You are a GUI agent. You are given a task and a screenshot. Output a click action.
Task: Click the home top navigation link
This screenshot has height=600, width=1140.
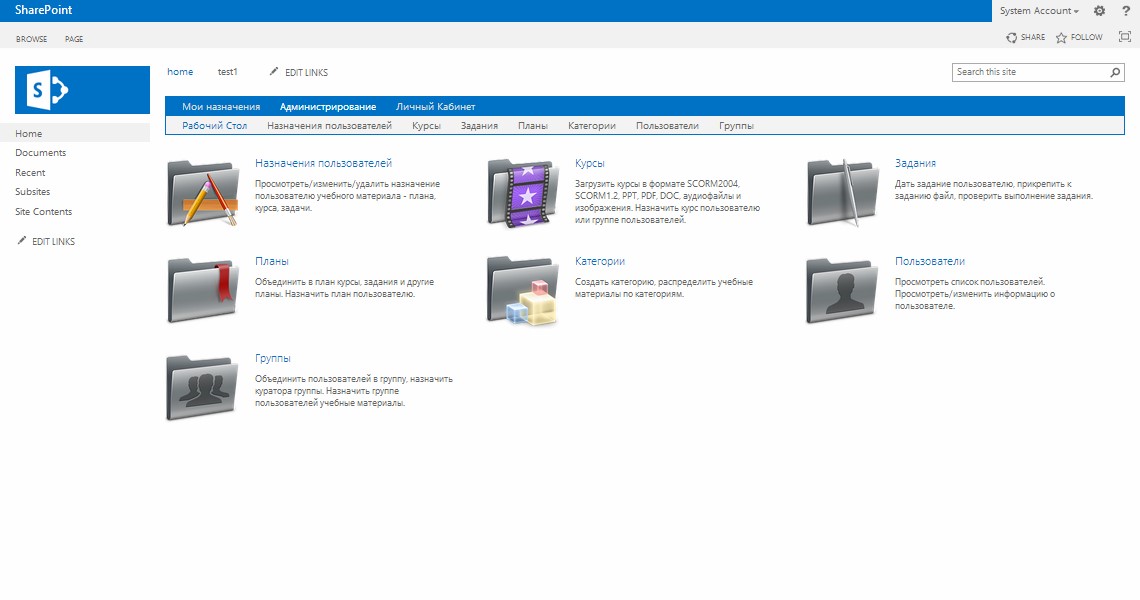180,72
